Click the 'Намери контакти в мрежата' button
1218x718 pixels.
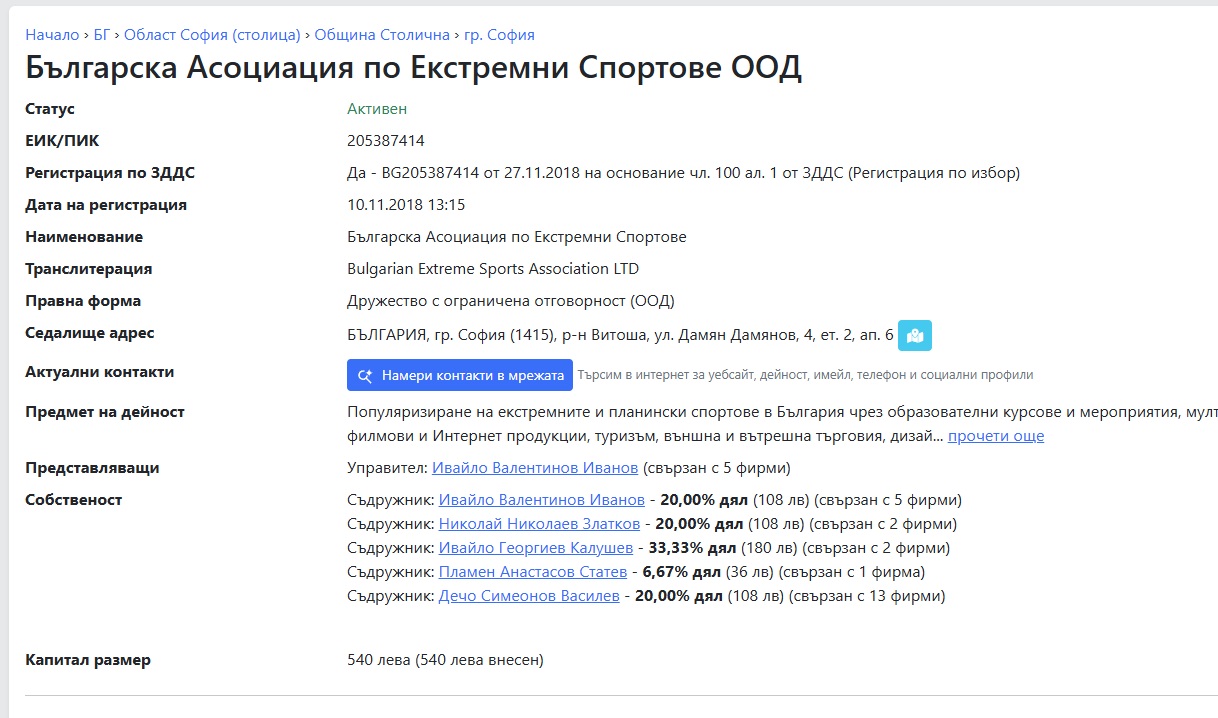(x=460, y=375)
